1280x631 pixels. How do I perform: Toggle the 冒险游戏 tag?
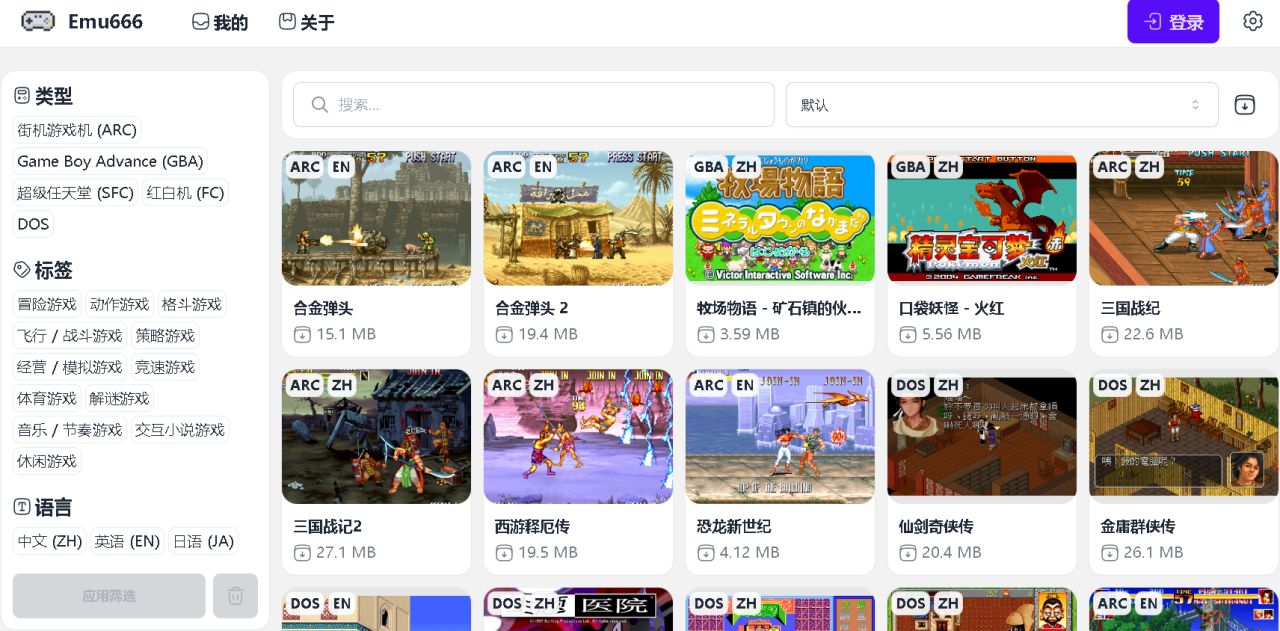pyautogui.click(x=47, y=304)
